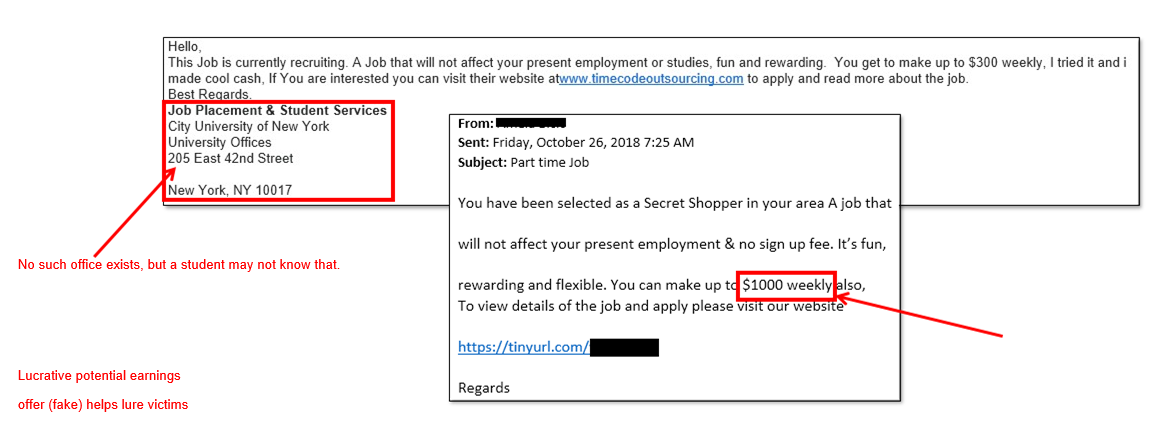The image size is (1163, 442).
Task: Click the red No such office exists note
Action: (x=179, y=265)
